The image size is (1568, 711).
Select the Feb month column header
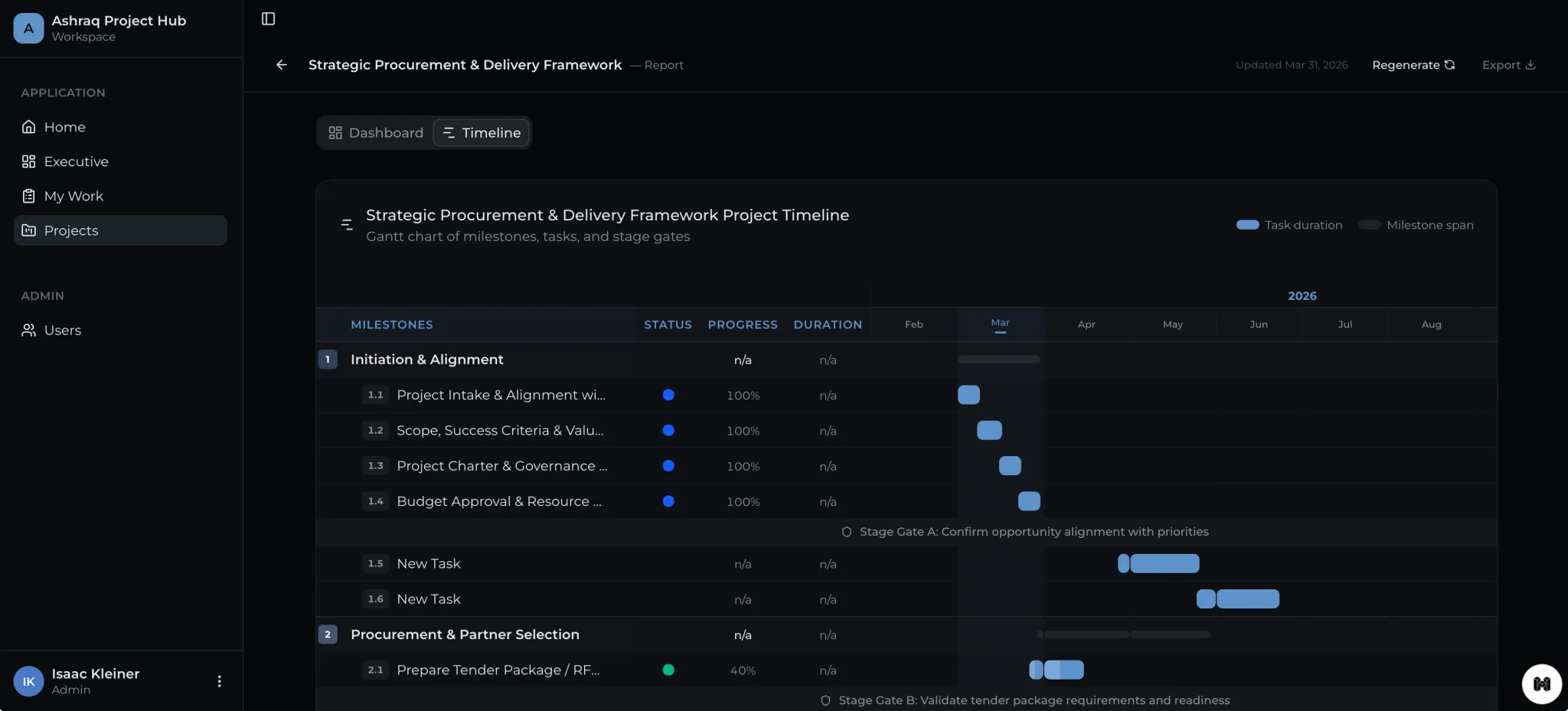[913, 325]
